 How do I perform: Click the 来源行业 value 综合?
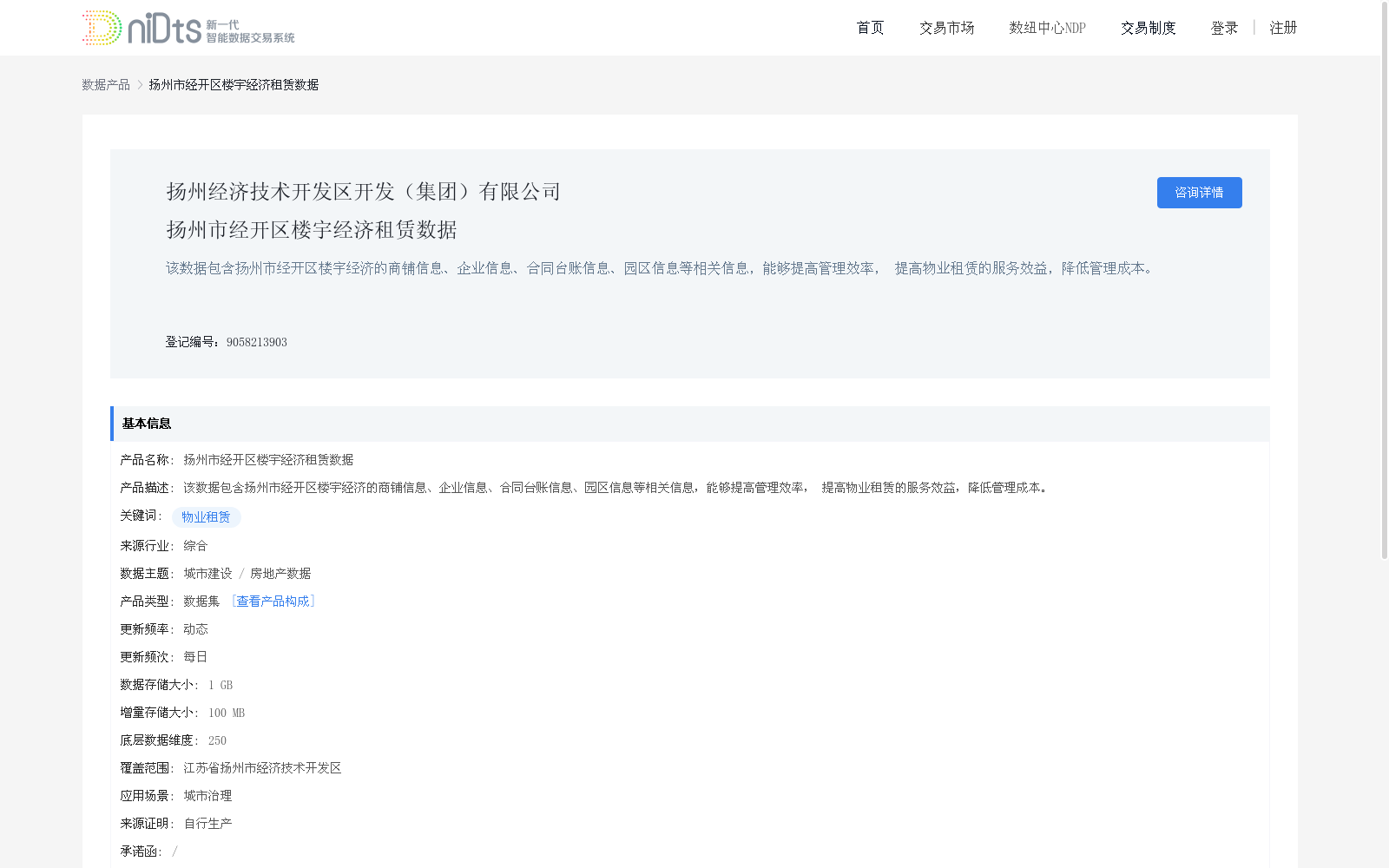[x=195, y=545]
